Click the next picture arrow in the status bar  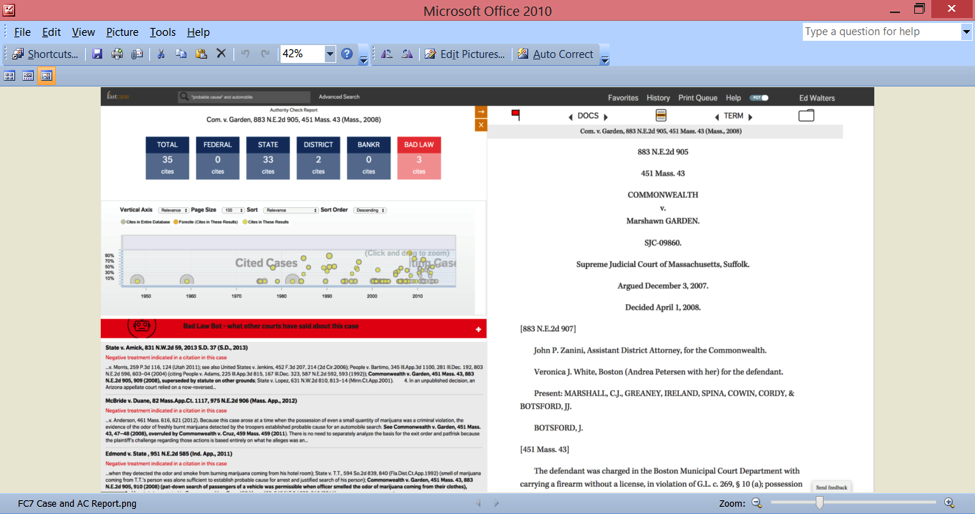[496, 503]
